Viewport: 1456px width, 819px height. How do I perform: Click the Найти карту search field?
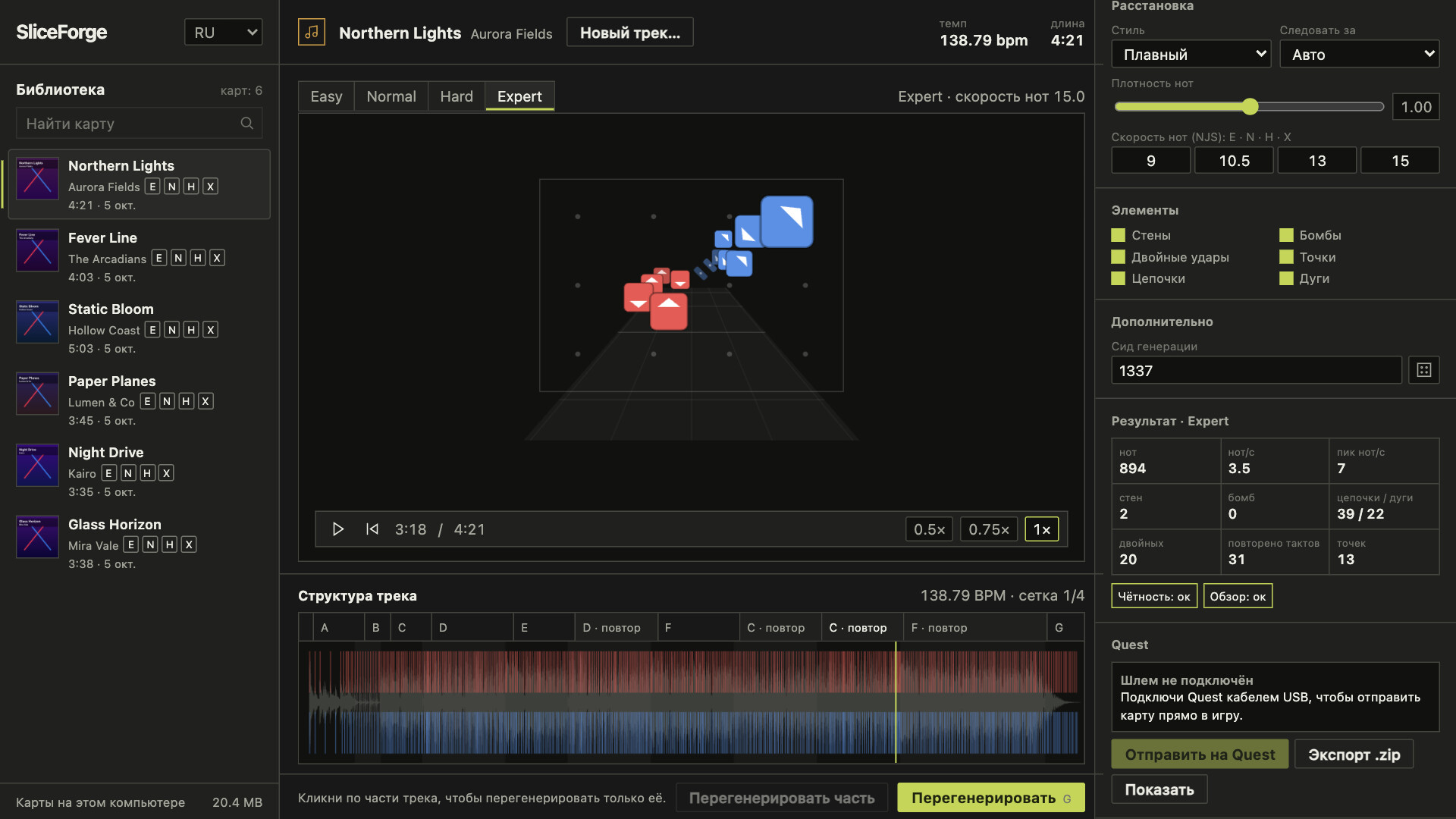point(140,123)
